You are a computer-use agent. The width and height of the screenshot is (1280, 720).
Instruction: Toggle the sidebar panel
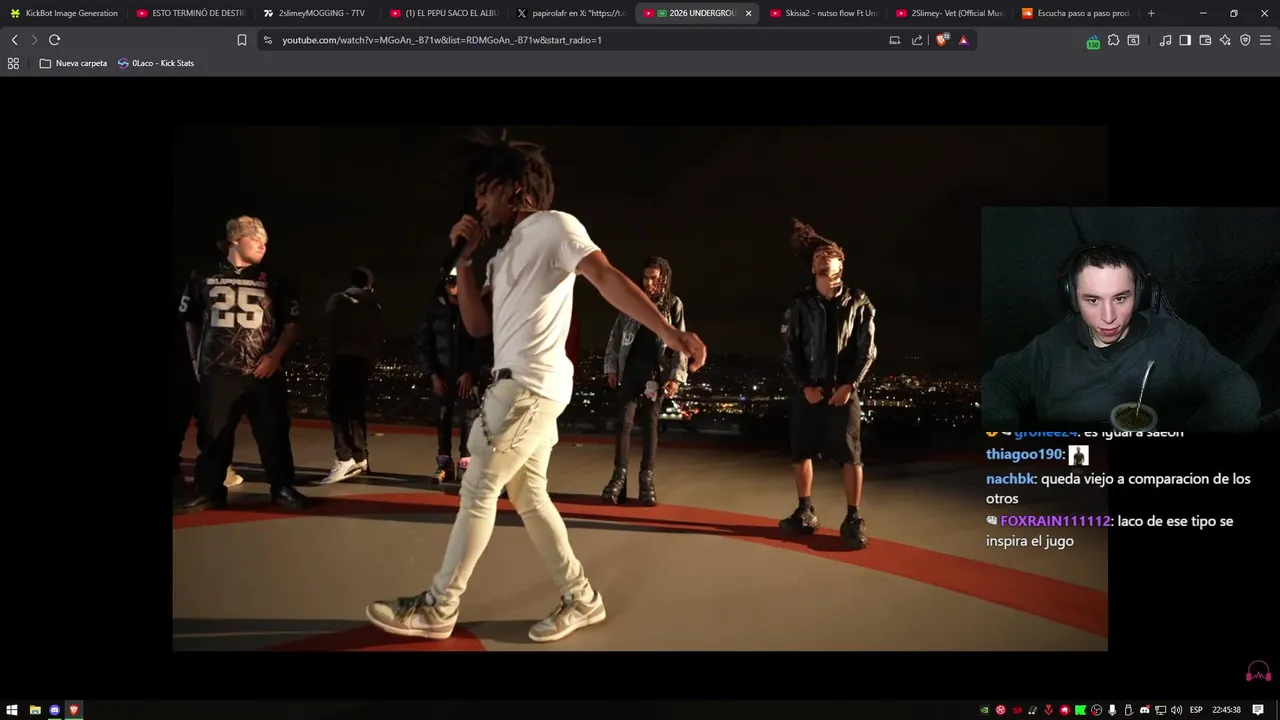[1185, 40]
